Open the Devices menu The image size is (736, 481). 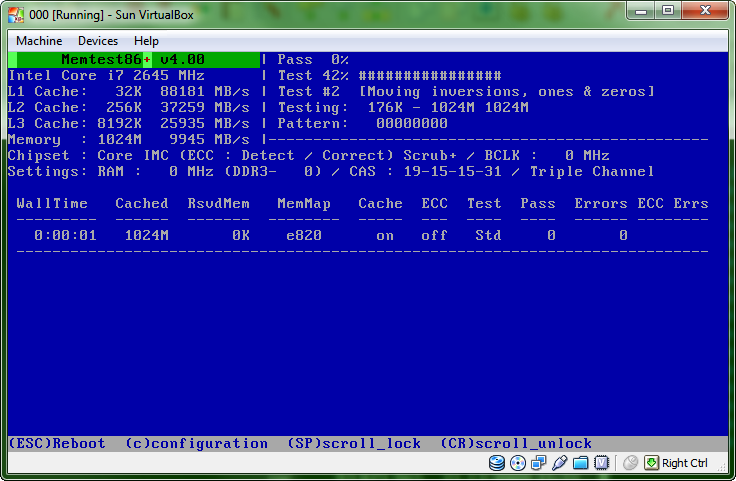click(x=97, y=41)
